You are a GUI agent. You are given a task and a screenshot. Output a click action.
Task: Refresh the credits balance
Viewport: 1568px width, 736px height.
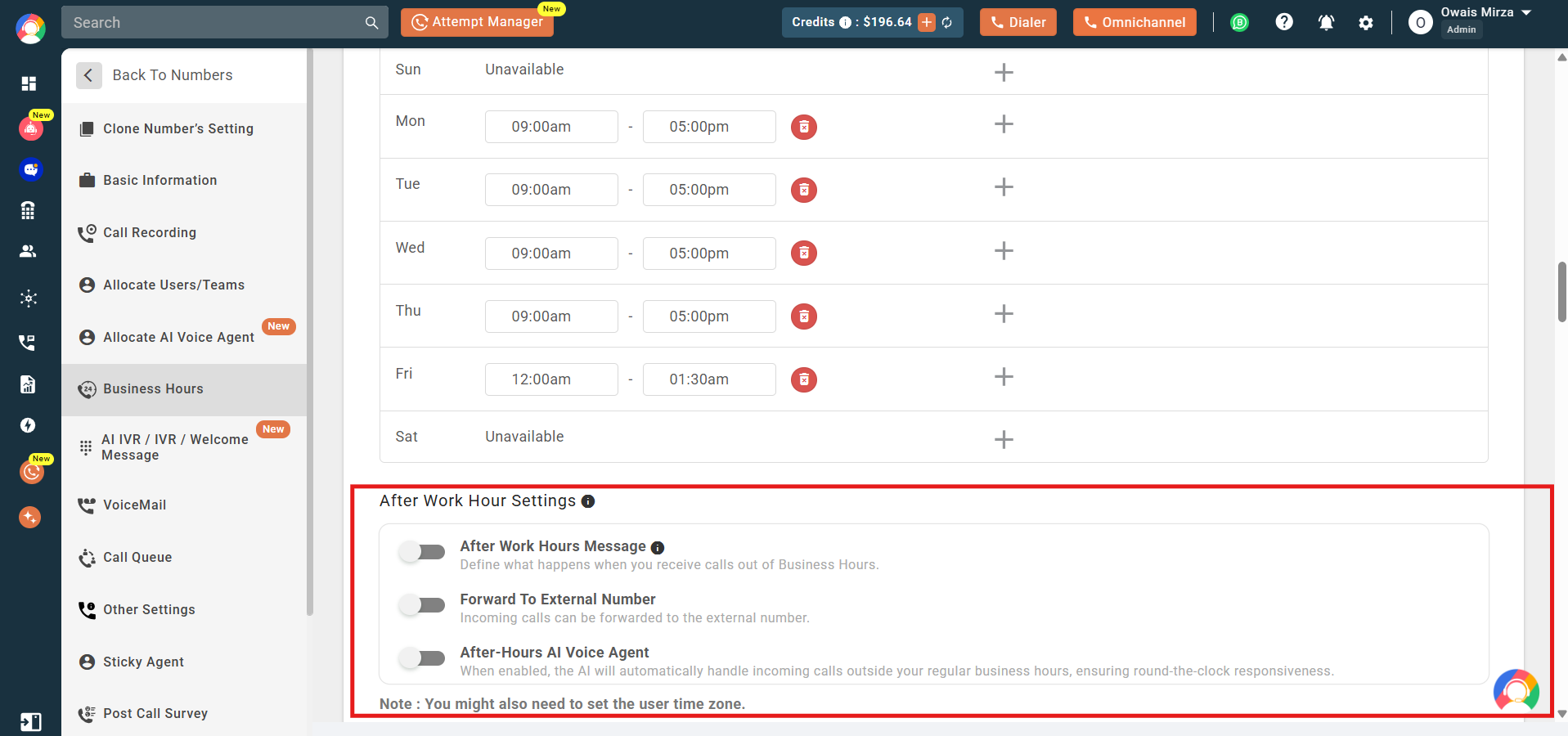coord(947,23)
